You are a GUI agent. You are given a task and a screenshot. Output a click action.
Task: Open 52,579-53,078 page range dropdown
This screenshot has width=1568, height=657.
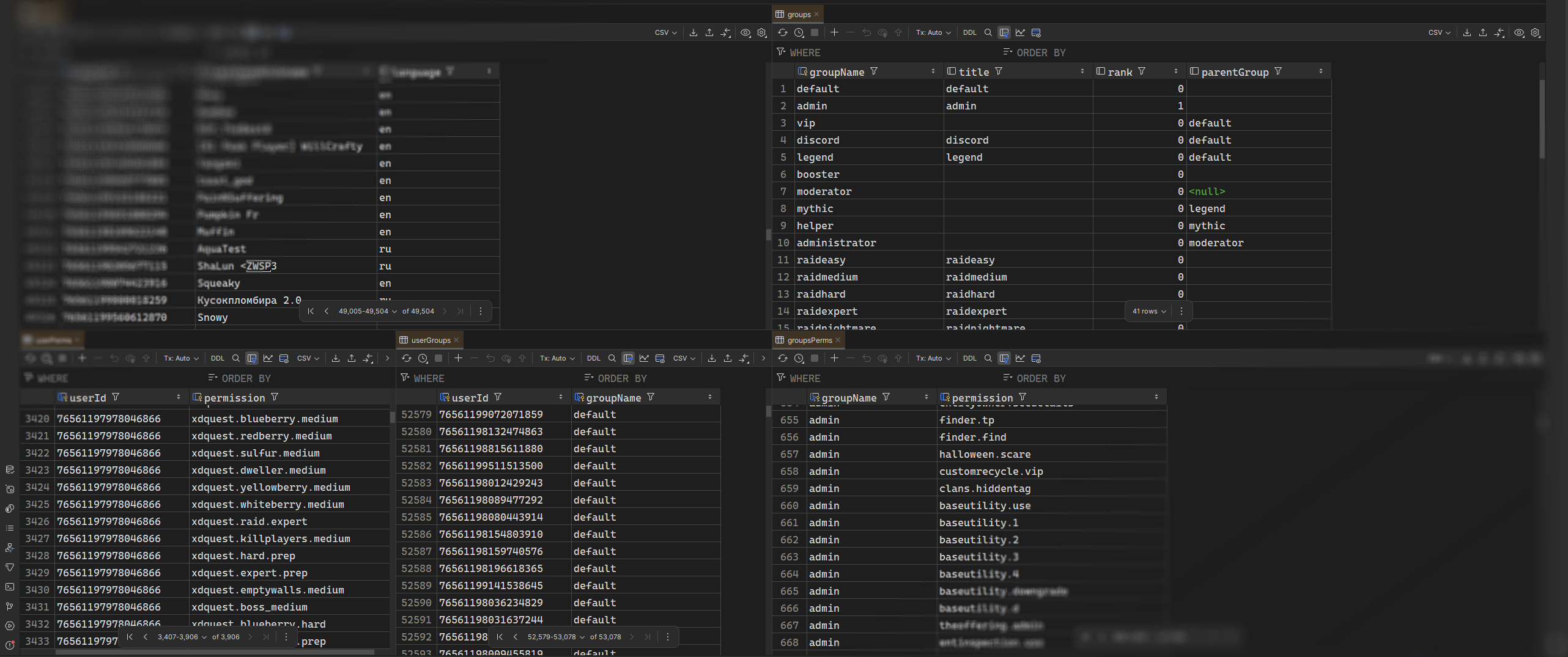[556, 637]
